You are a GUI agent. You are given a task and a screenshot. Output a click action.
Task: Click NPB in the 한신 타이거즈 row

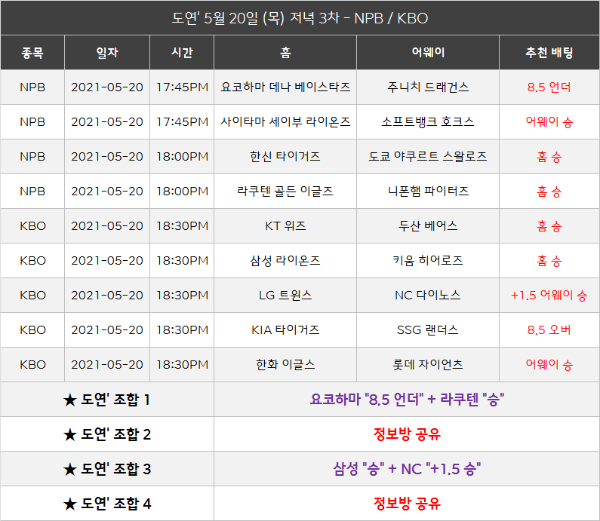[33, 156]
